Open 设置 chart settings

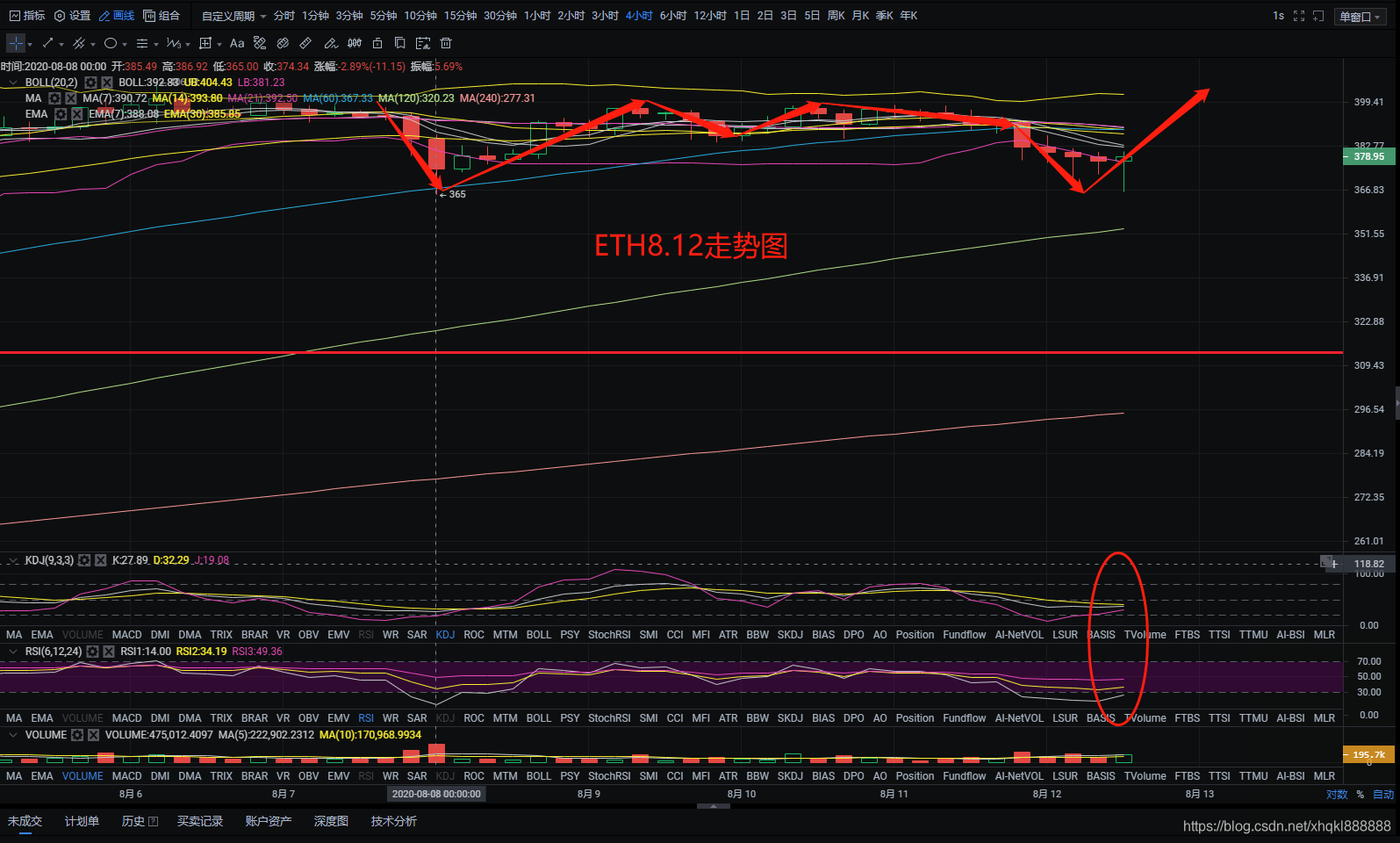tap(73, 16)
